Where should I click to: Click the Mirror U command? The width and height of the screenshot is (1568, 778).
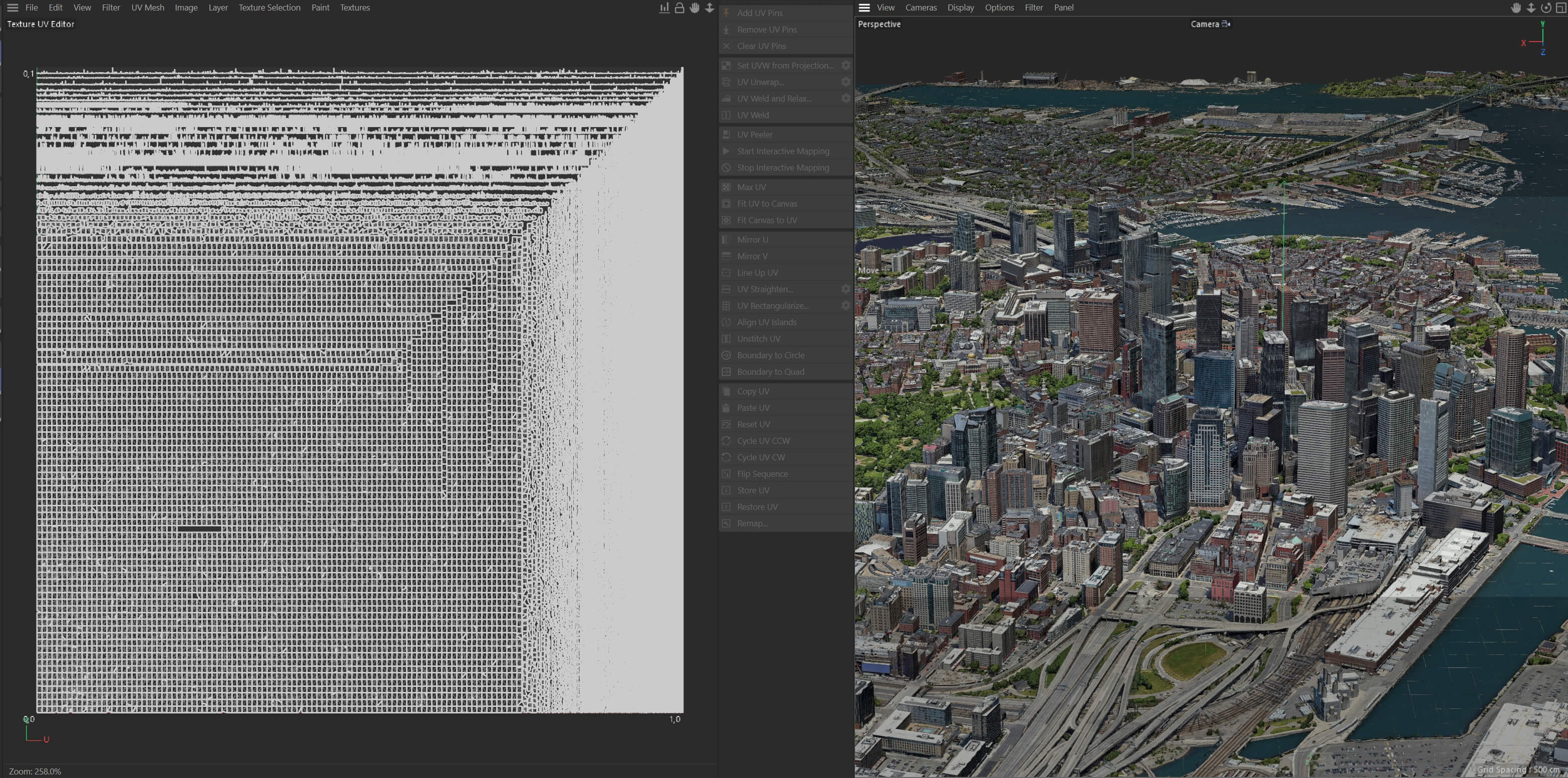pyautogui.click(x=786, y=239)
